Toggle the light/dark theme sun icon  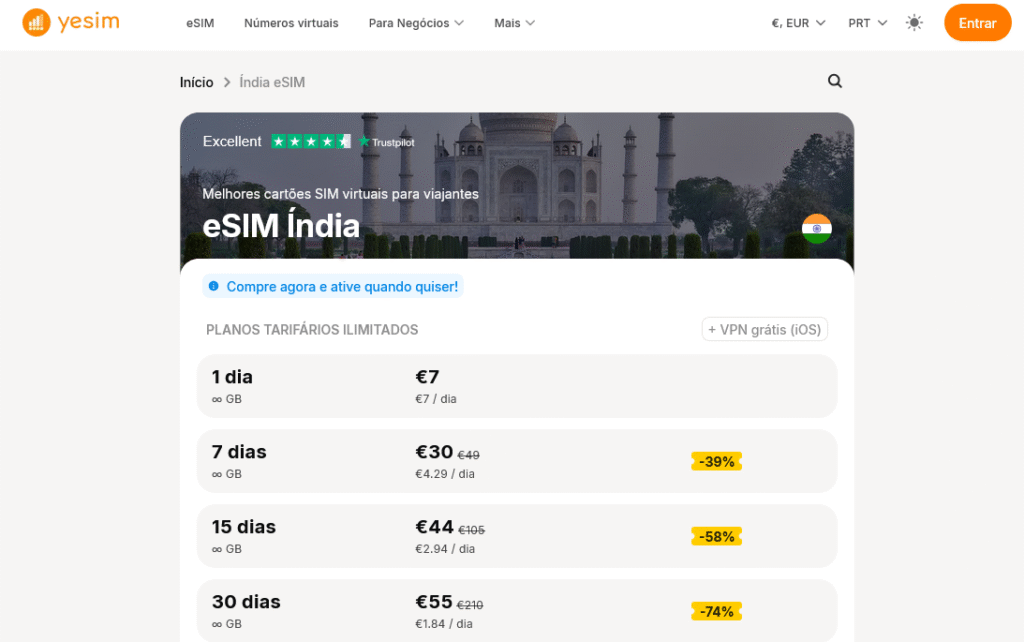click(x=914, y=23)
